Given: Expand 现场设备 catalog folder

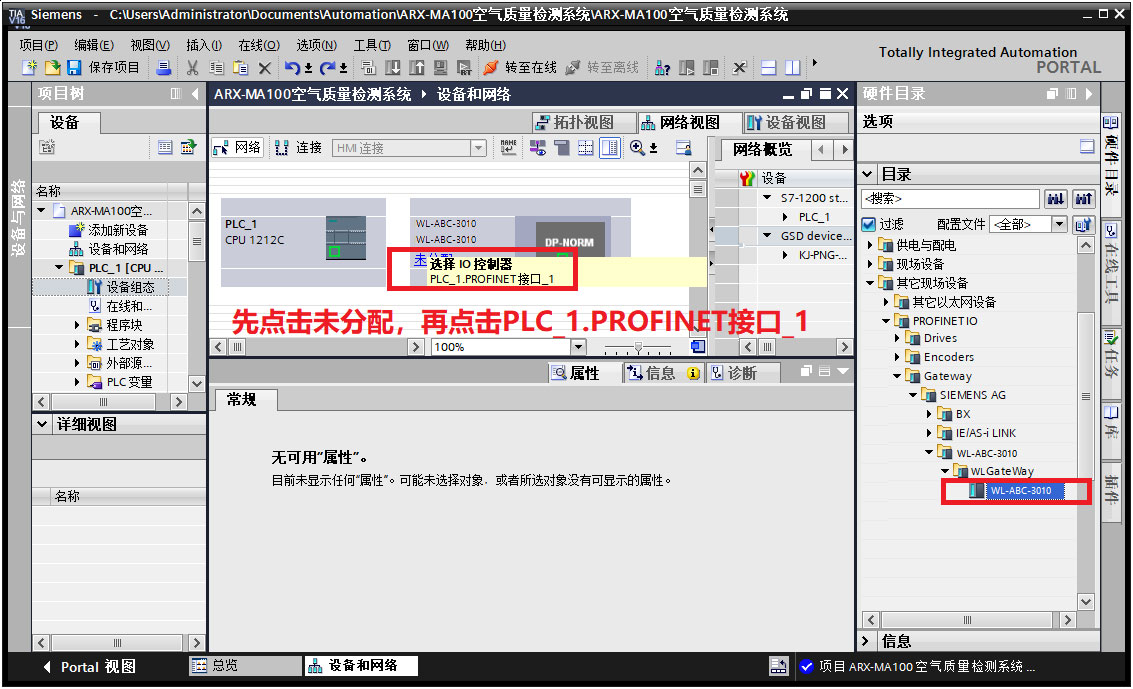Looking at the screenshot, I should [871, 264].
